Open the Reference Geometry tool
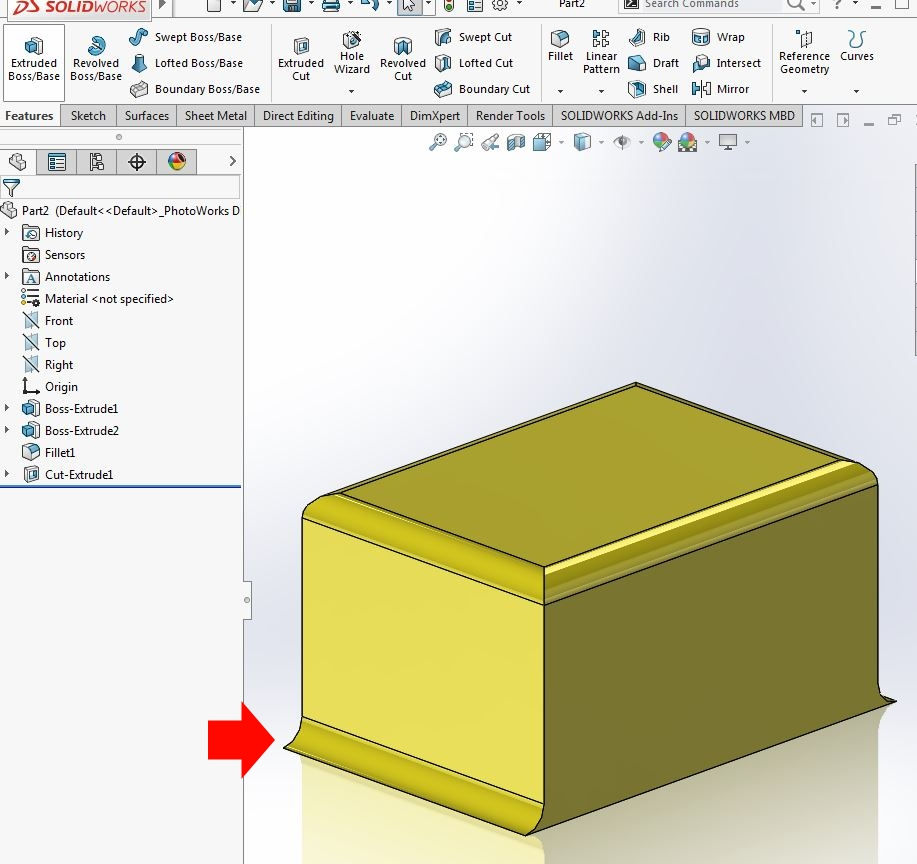917x864 pixels. pyautogui.click(x=804, y=53)
